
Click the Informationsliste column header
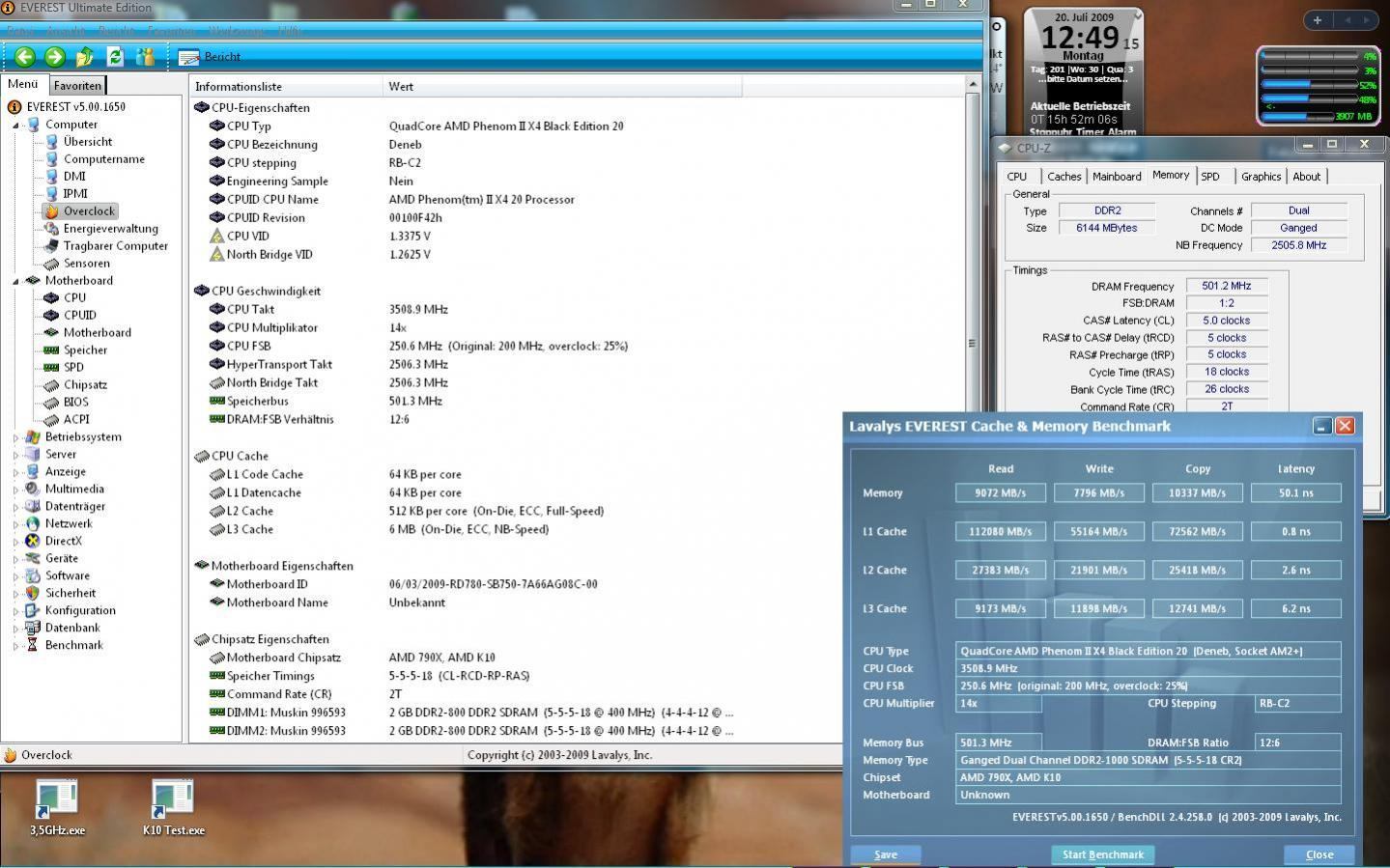[x=286, y=87]
